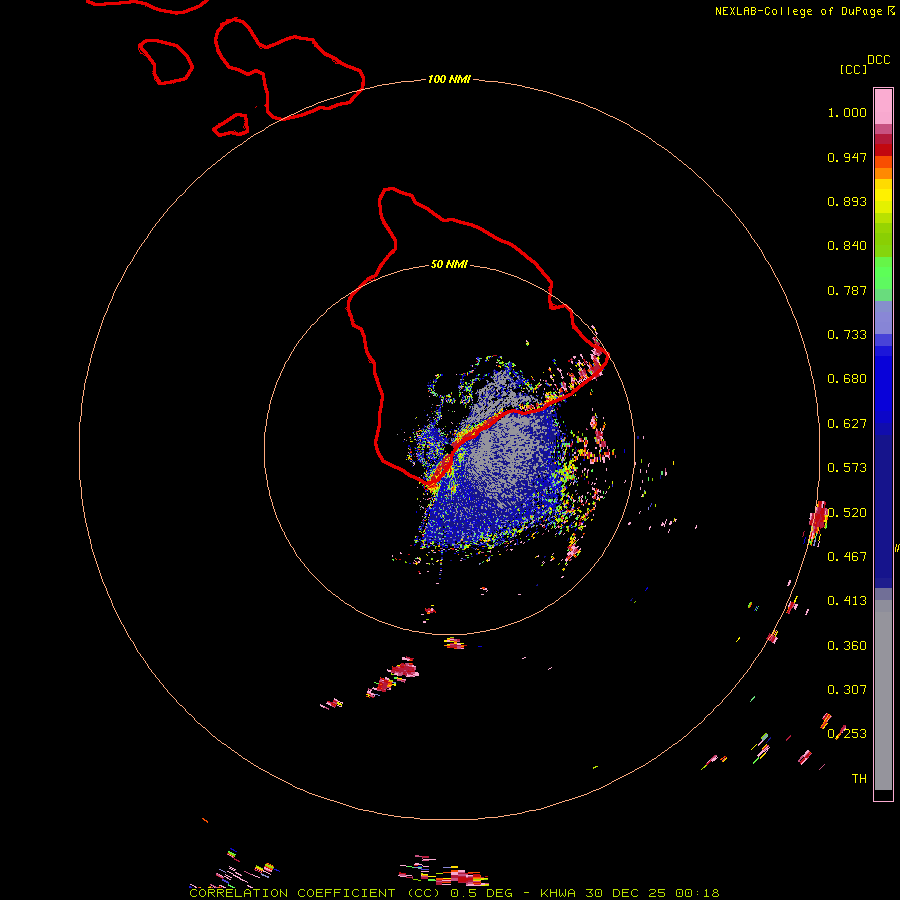Click the 100 NMI range ring label

click(x=449, y=79)
